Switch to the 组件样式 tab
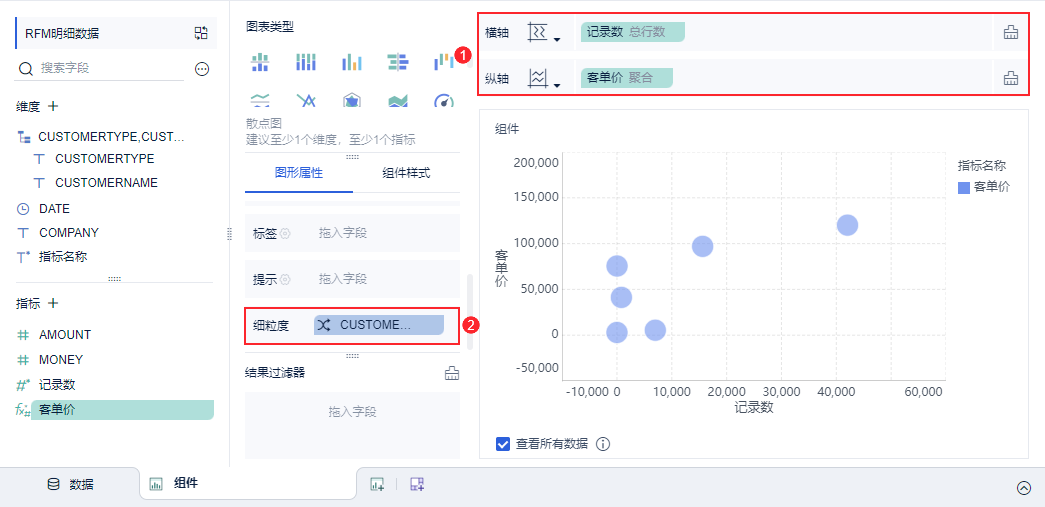The image size is (1045, 507). tap(406, 173)
